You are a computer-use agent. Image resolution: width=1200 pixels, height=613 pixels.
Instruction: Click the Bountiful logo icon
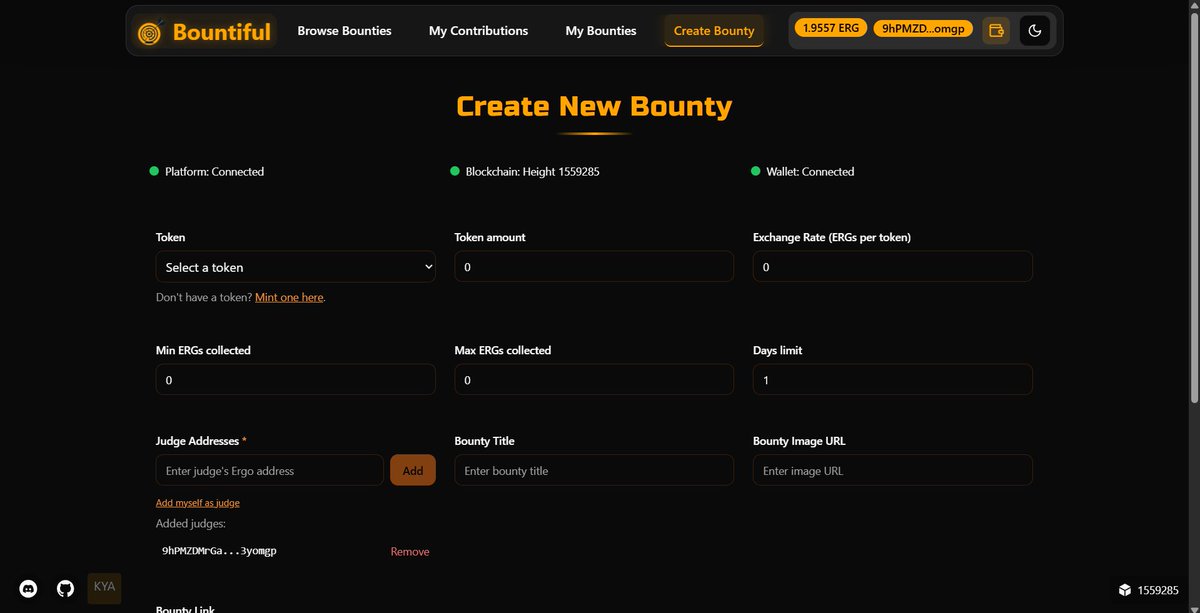pos(150,32)
